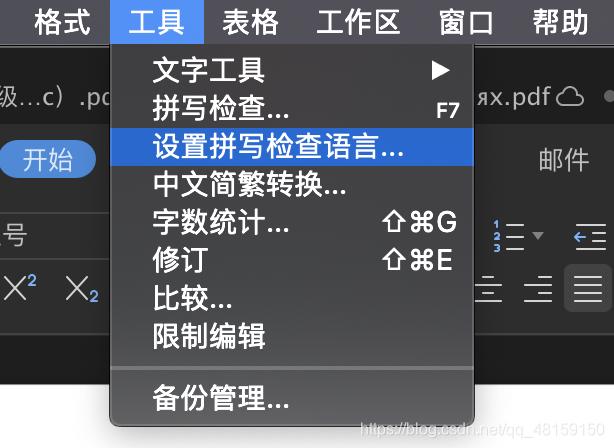Select 拼写检查... in the Tools menu

point(292,108)
